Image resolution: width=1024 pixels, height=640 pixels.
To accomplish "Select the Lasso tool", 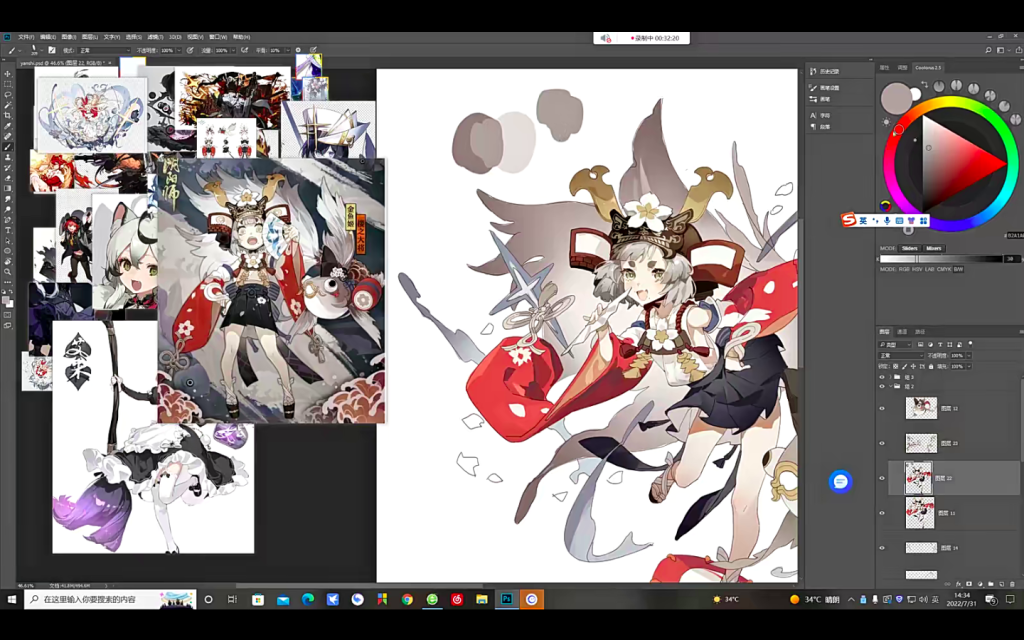I will coord(8,95).
